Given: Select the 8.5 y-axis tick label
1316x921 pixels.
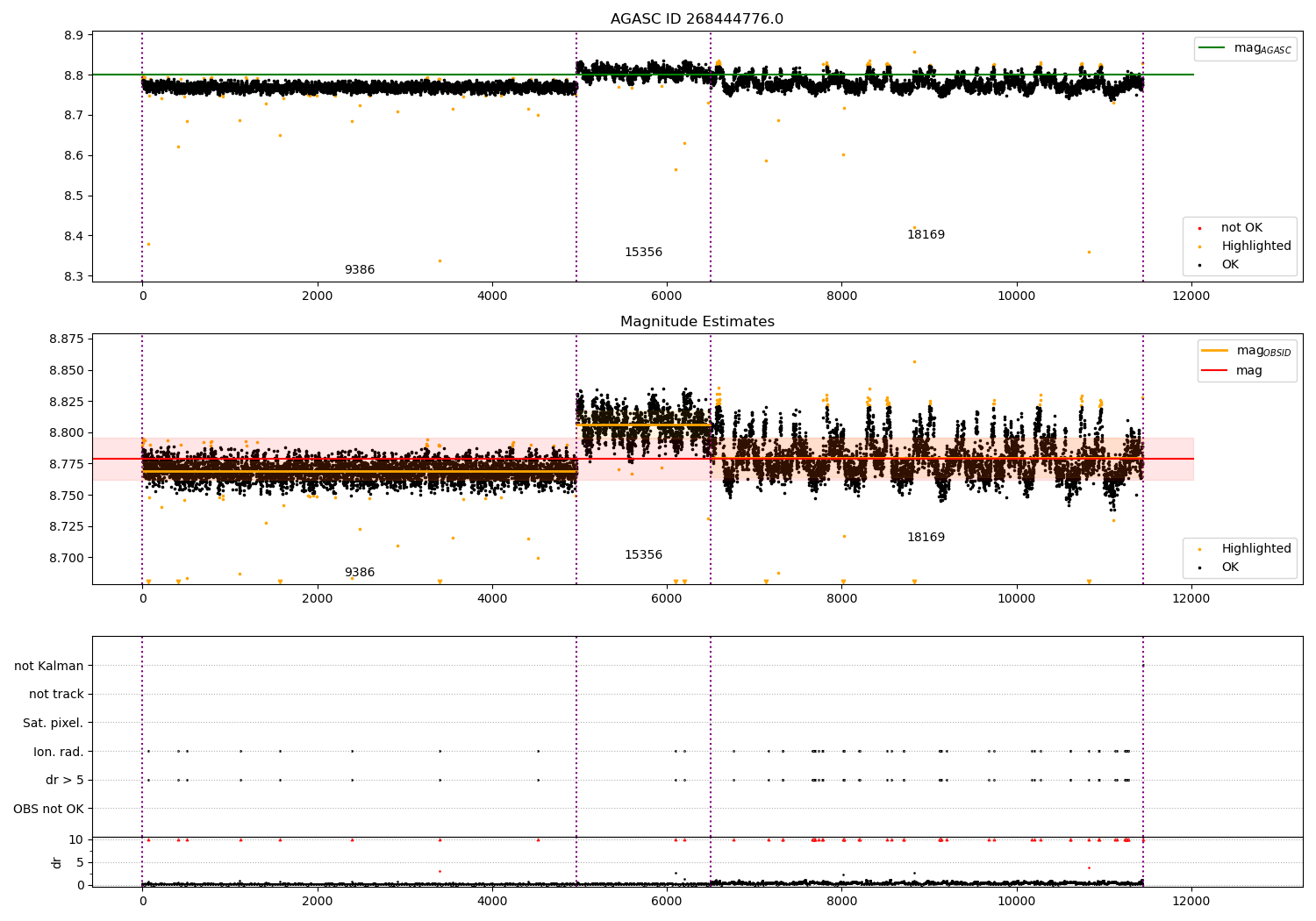Looking at the screenshot, I should pos(74,196).
